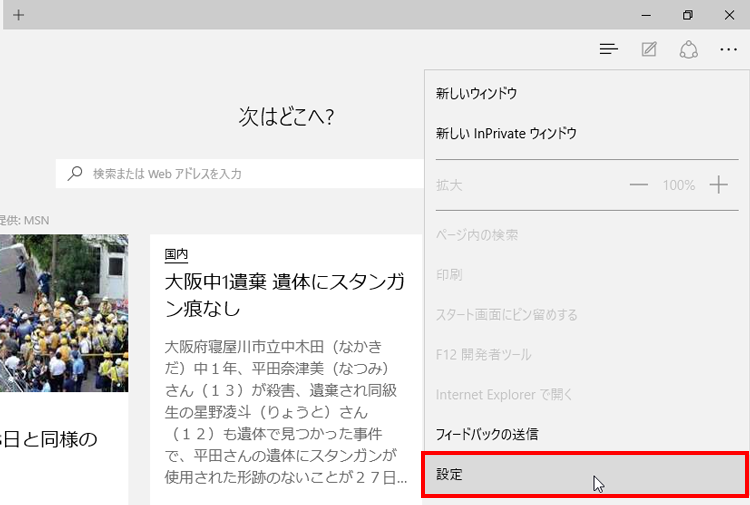Click the Share icon in toolbar
Screen dimensions: 750x505
coord(688,49)
